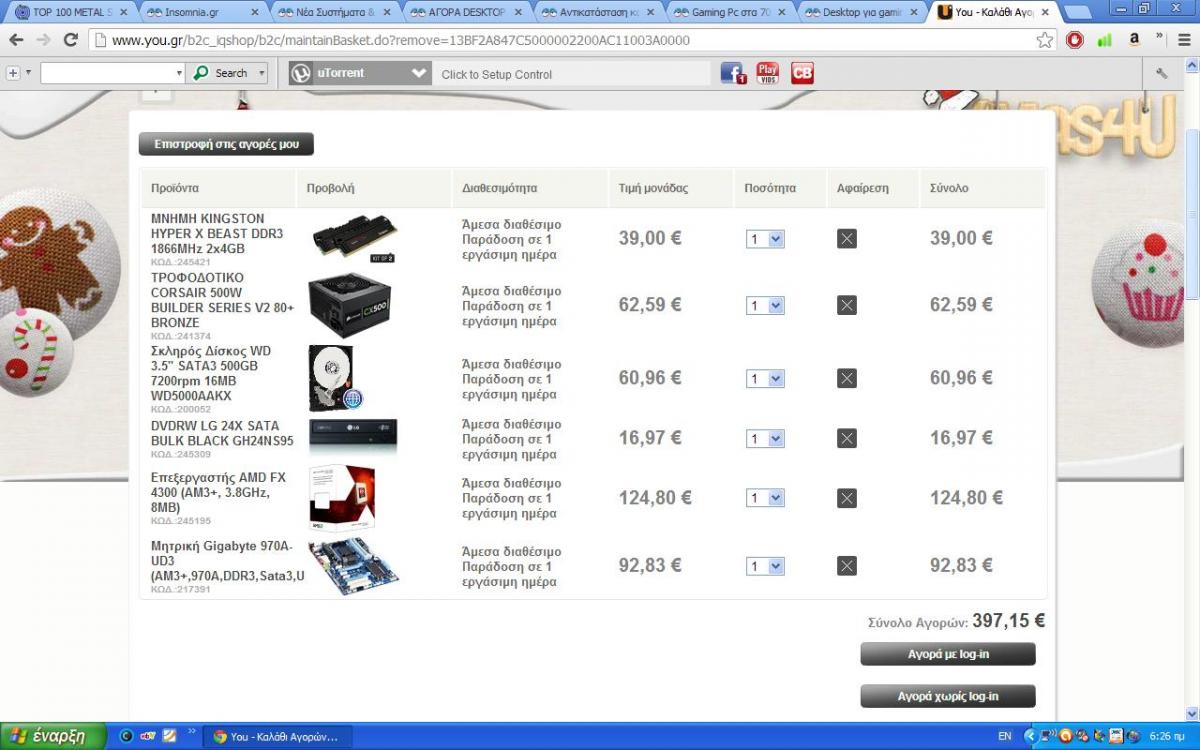The height and width of the screenshot is (750, 1200).
Task: Click the Play Vids toolbar icon
Action: [x=767, y=73]
